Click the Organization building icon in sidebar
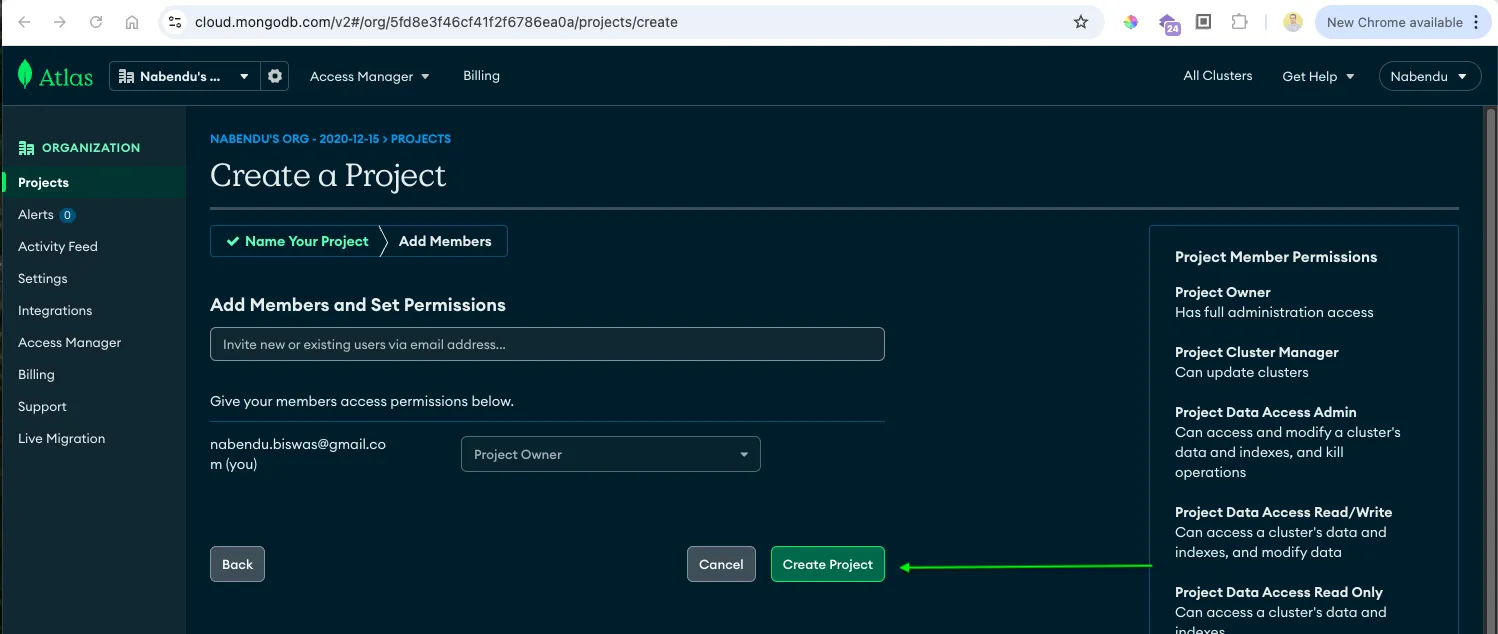Screen dimensions: 1498x634 click(26, 148)
